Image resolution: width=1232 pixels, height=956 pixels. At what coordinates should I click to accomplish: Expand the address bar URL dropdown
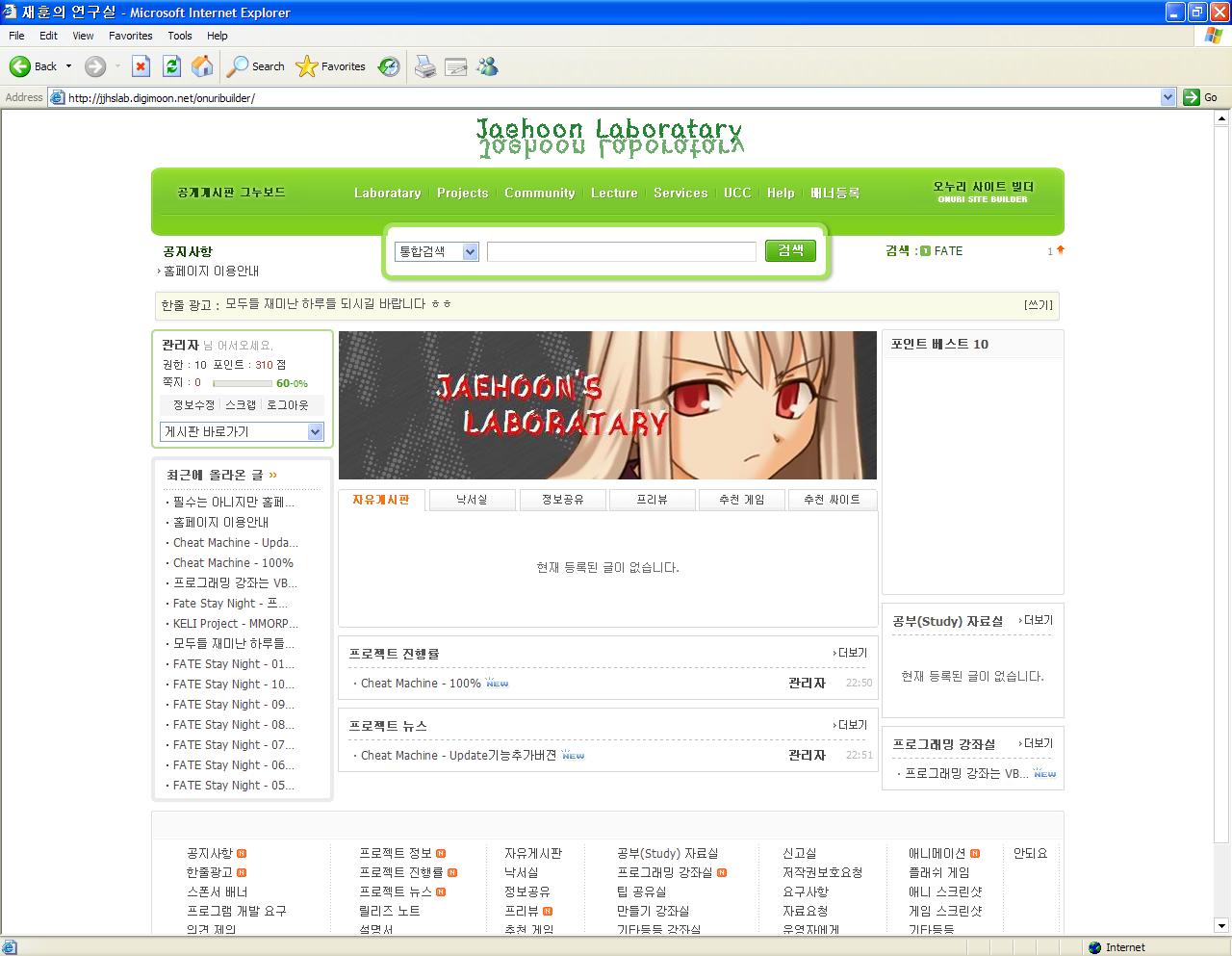click(x=1168, y=97)
